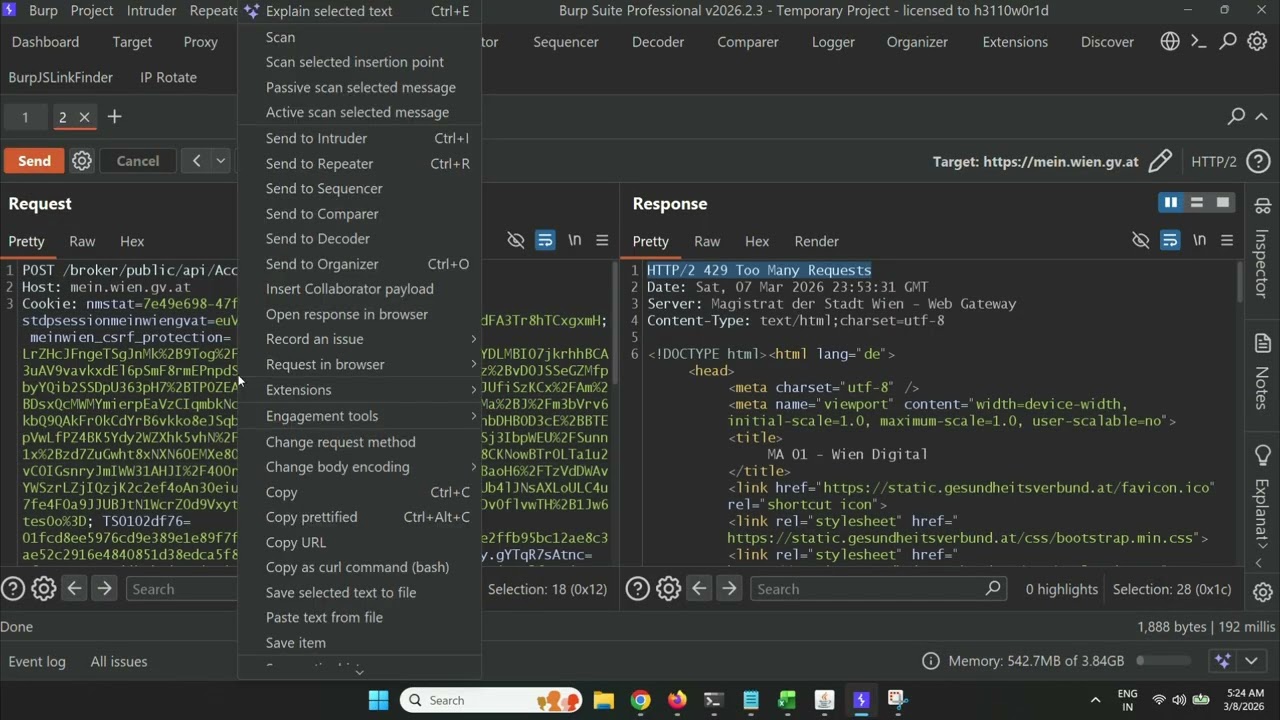Go to previous response search match
Viewport: 1280px width, 720px height.
699,589
